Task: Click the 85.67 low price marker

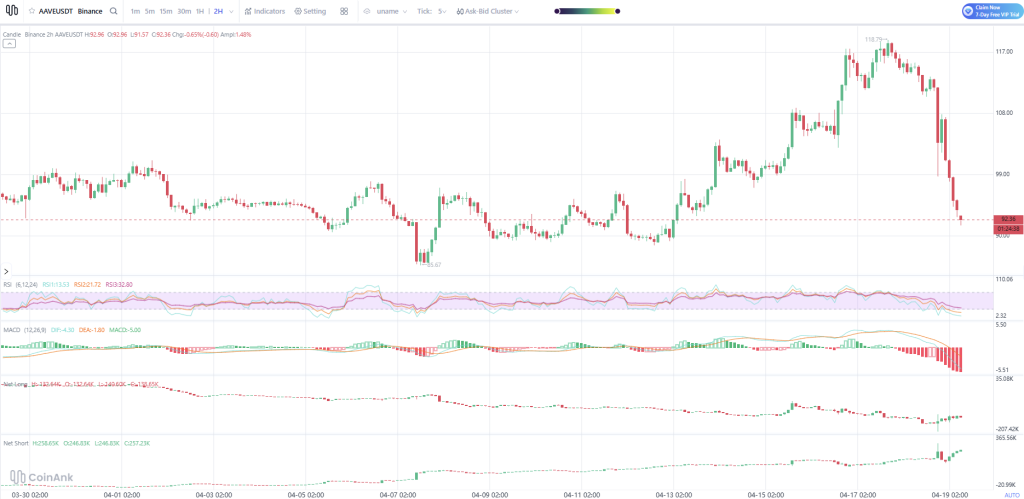Action: (x=433, y=265)
